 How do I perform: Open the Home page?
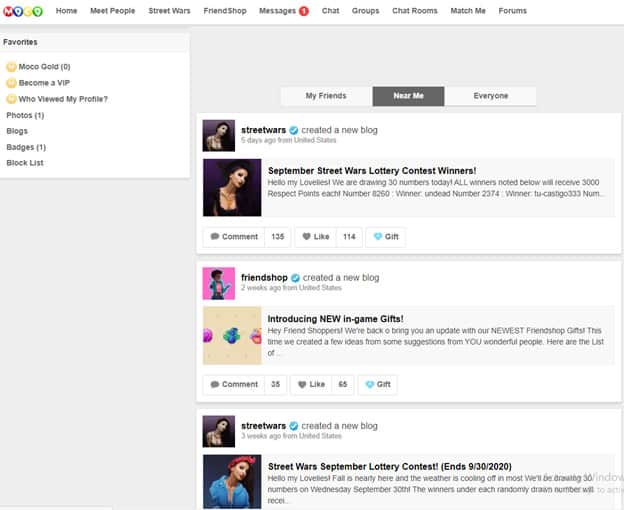click(66, 11)
